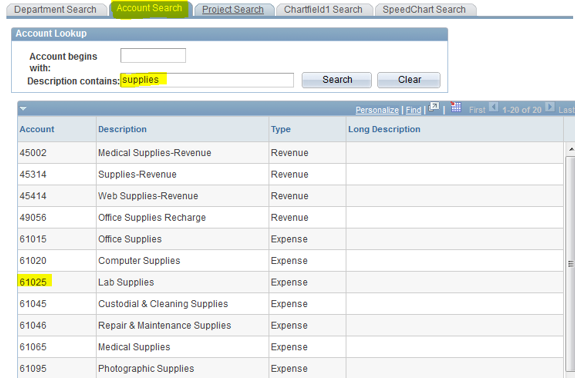Select account 45002
This screenshot has height=385, width=575.
pyautogui.click(x=33, y=153)
